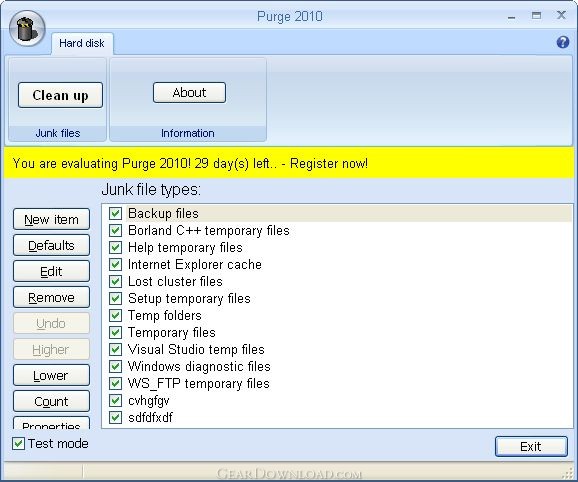Screen dimensions: 578x482
Task: Toggle the sdfdfxdf checkbox
Action: (115, 418)
